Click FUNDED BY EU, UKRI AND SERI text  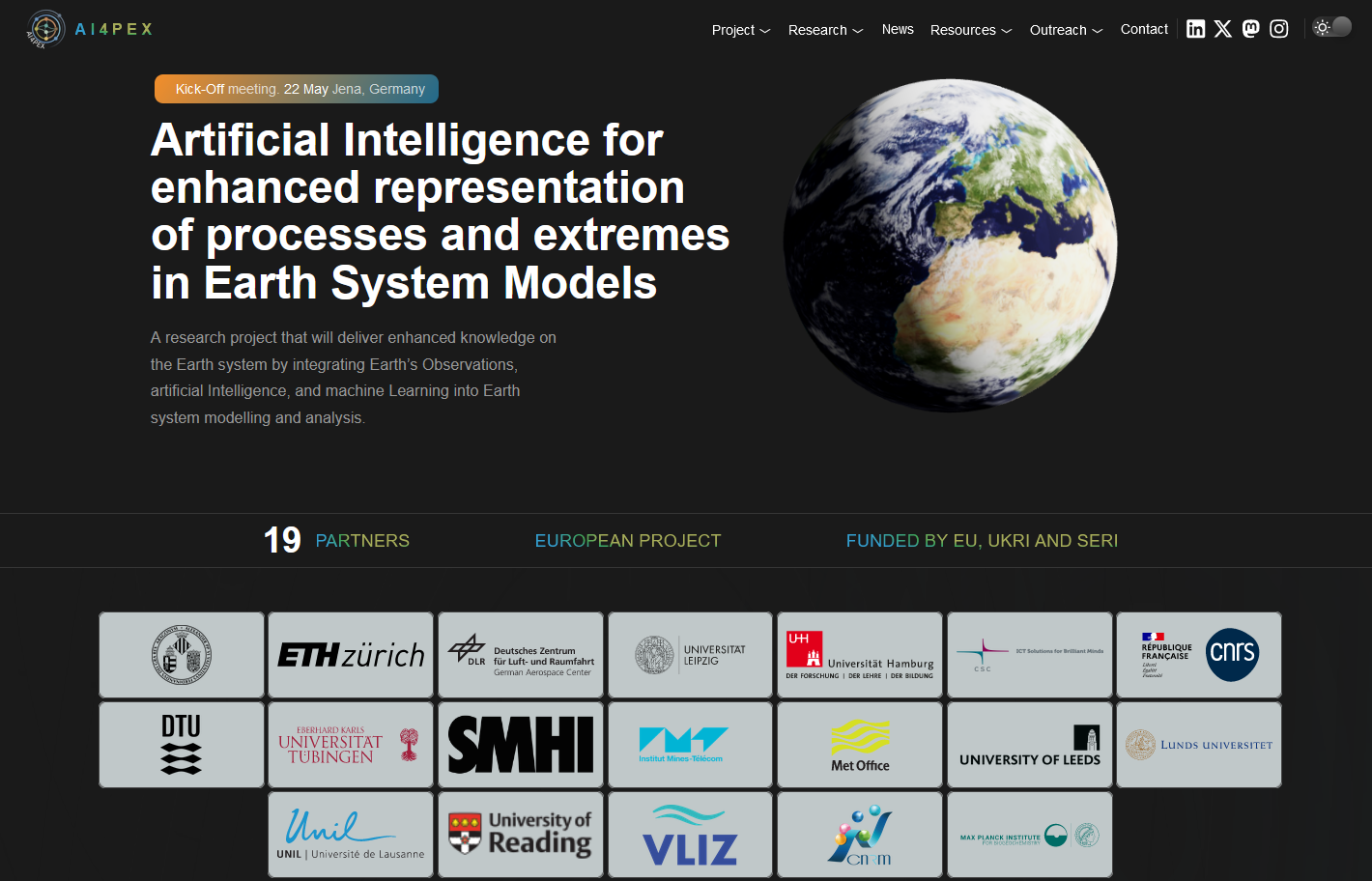[982, 541]
